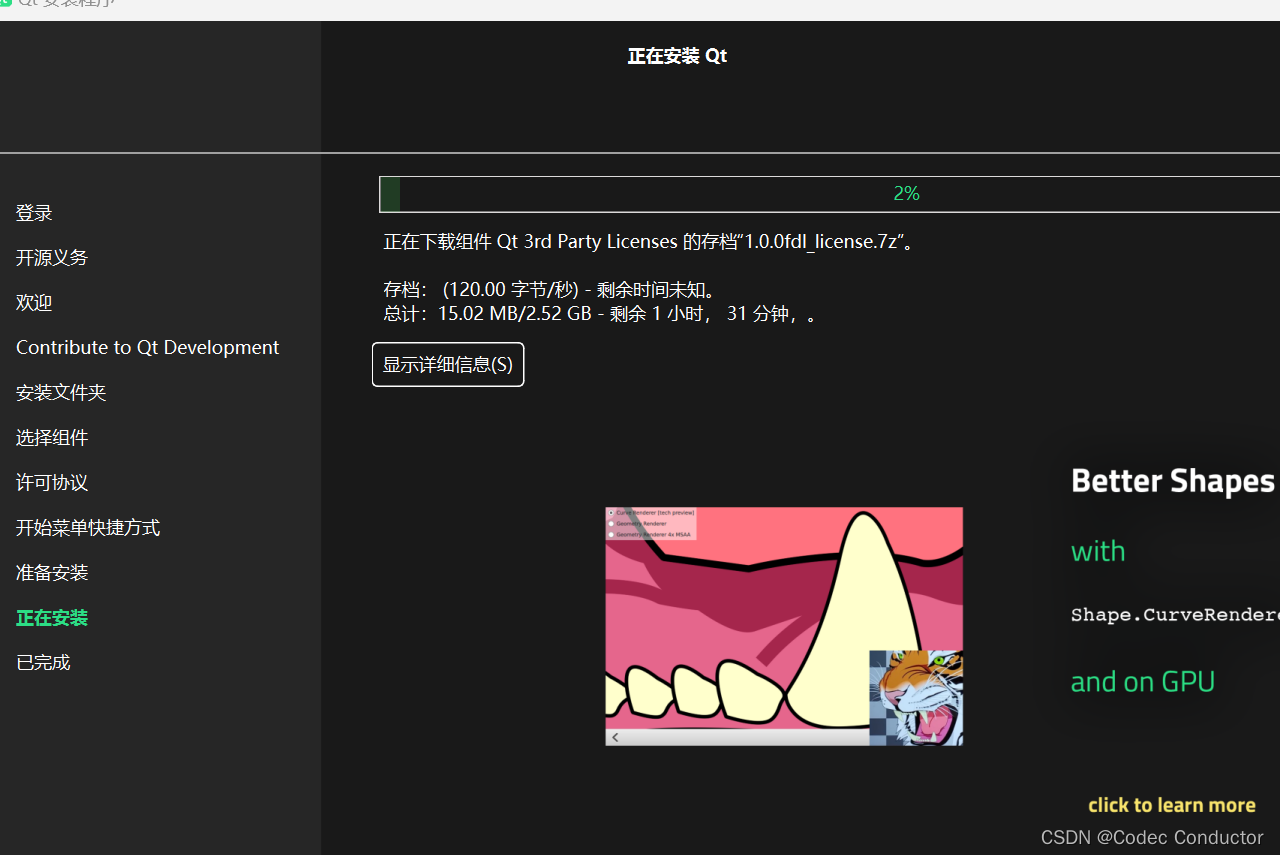The width and height of the screenshot is (1280, 855).
Task: Select the 准备安装 step
Action: [52, 573]
